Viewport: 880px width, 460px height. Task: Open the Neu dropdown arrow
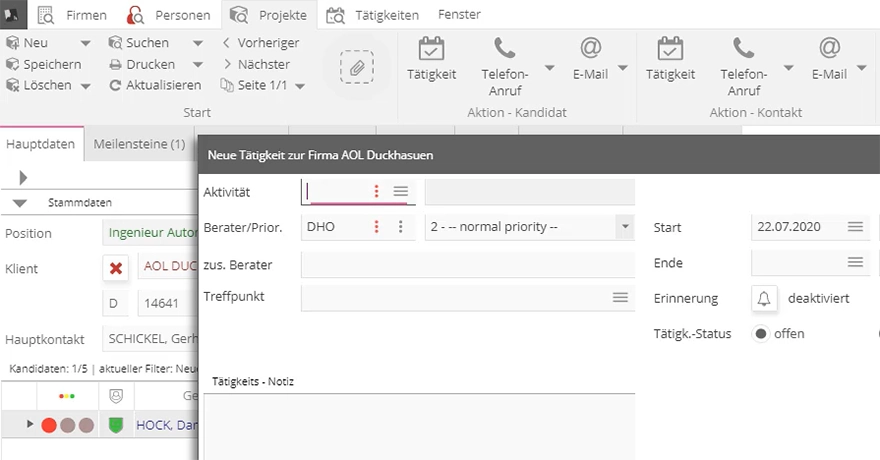pyautogui.click(x=85, y=43)
